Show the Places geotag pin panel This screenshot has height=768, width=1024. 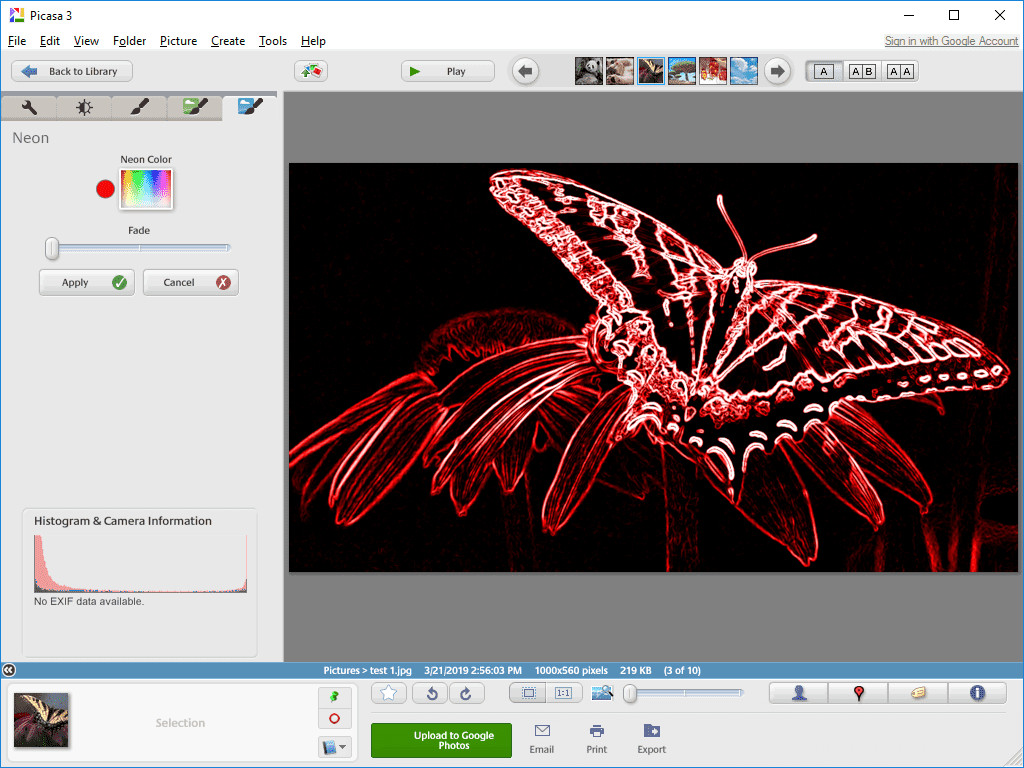point(858,693)
